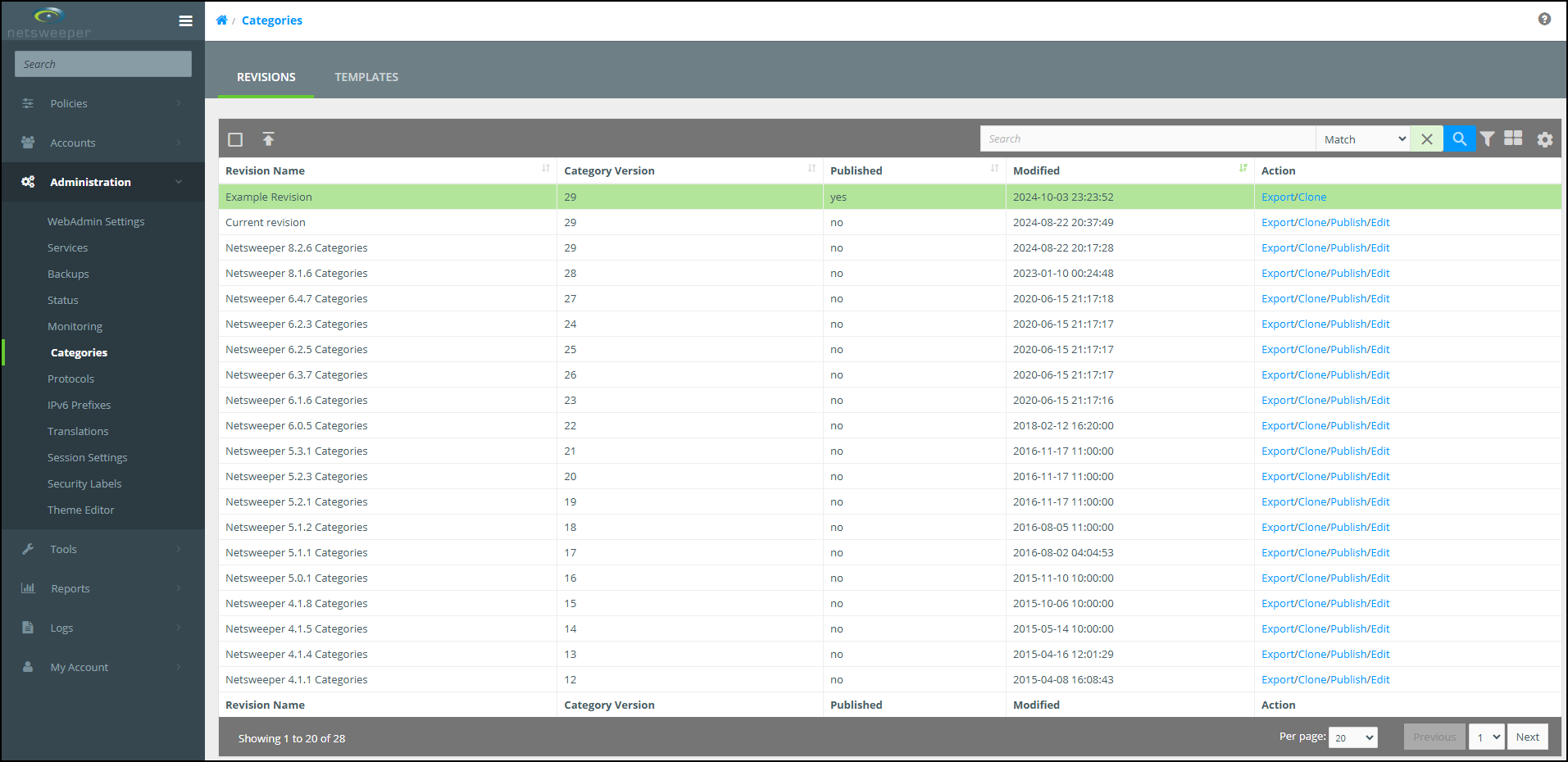
Task: Collapse the Administration menu chevron
Action: point(179,182)
